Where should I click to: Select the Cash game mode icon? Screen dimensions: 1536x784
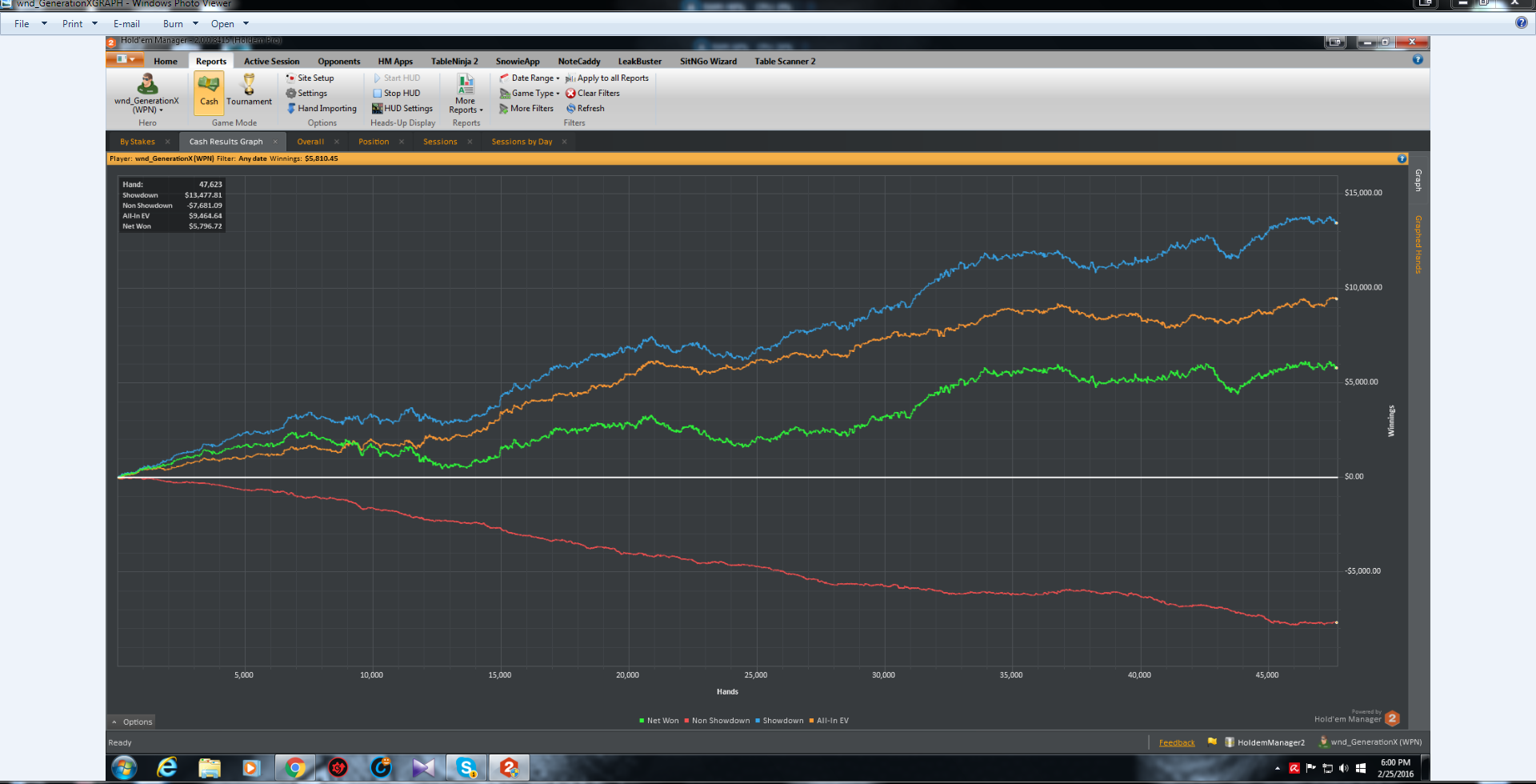click(209, 91)
